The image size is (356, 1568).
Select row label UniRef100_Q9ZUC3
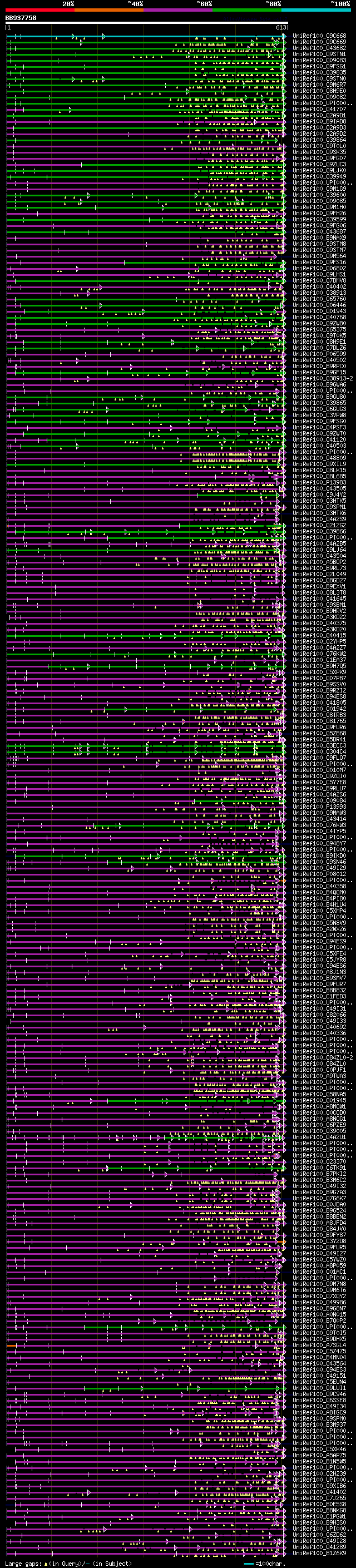pos(319,164)
